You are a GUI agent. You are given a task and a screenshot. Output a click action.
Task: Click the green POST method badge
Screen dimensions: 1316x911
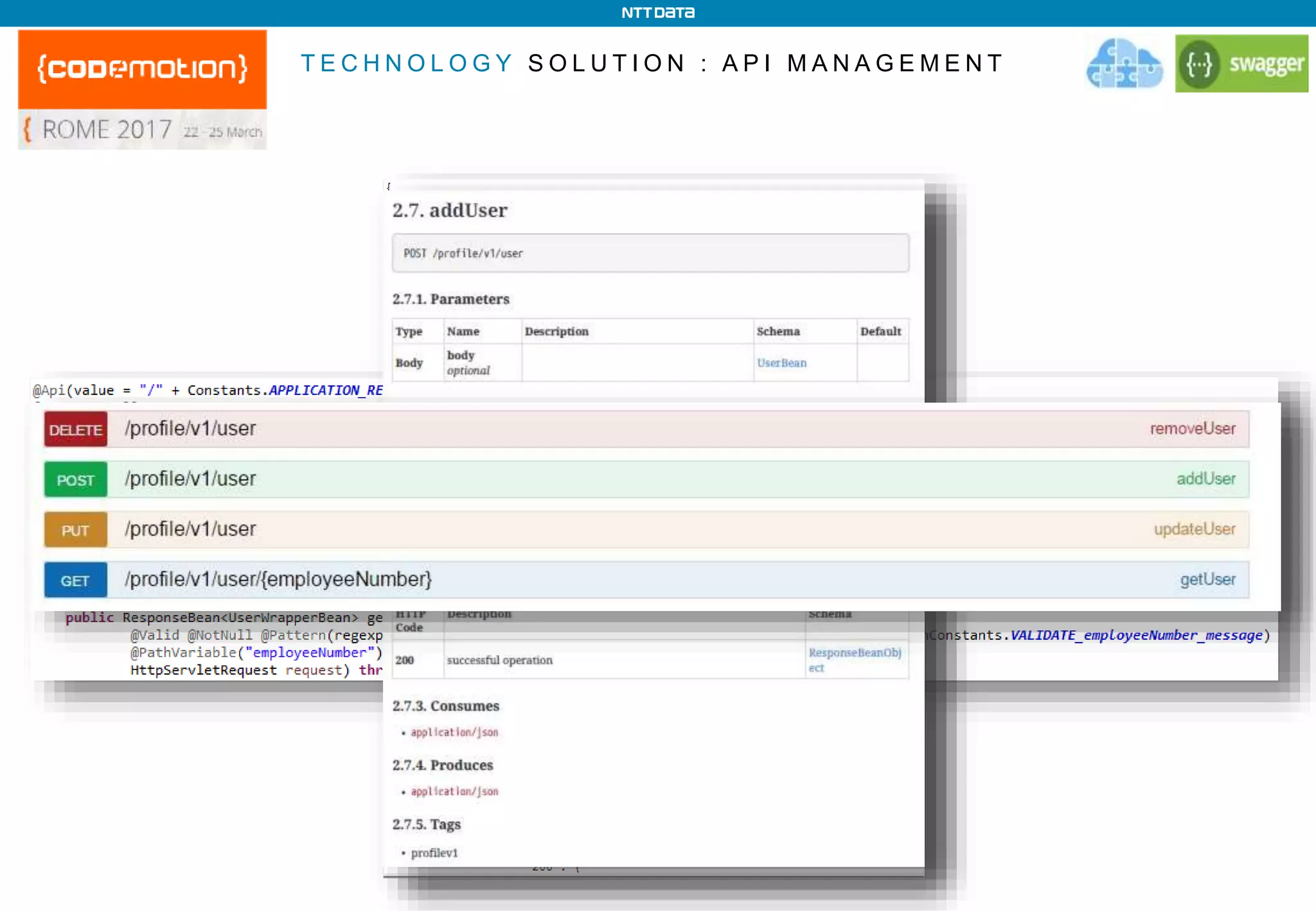click(x=76, y=479)
